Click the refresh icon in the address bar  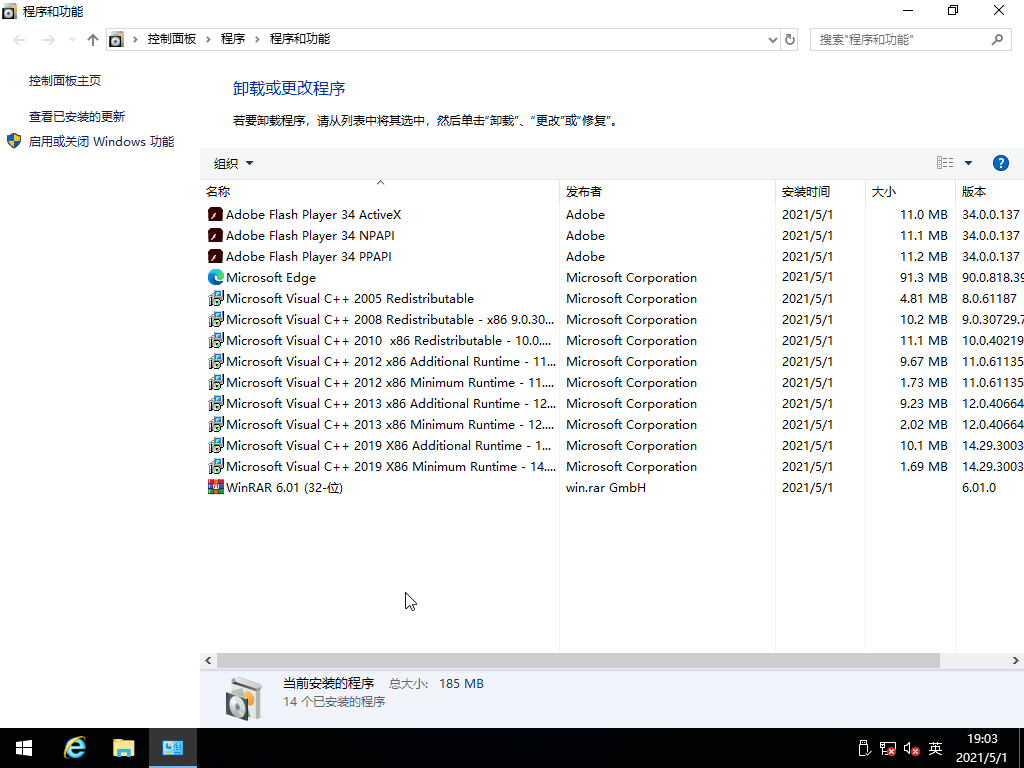pyautogui.click(x=789, y=39)
